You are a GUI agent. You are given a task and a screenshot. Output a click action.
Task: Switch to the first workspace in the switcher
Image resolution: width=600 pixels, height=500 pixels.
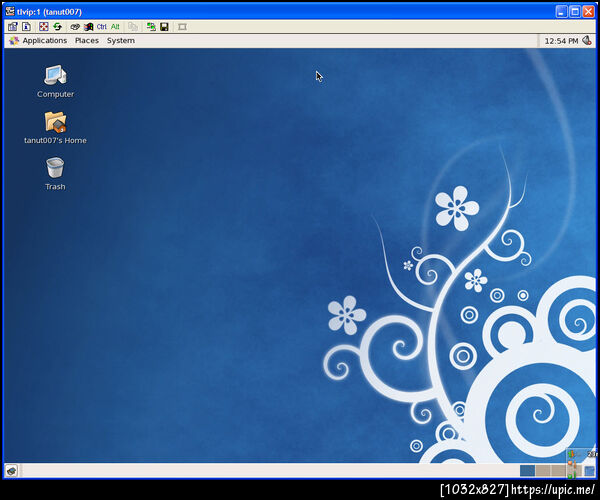527,471
